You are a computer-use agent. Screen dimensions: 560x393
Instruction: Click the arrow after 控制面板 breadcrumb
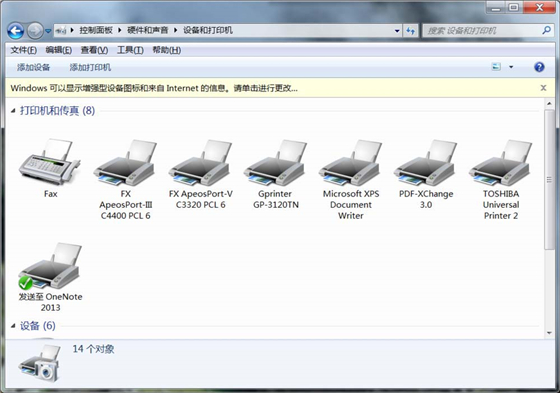coord(120,30)
